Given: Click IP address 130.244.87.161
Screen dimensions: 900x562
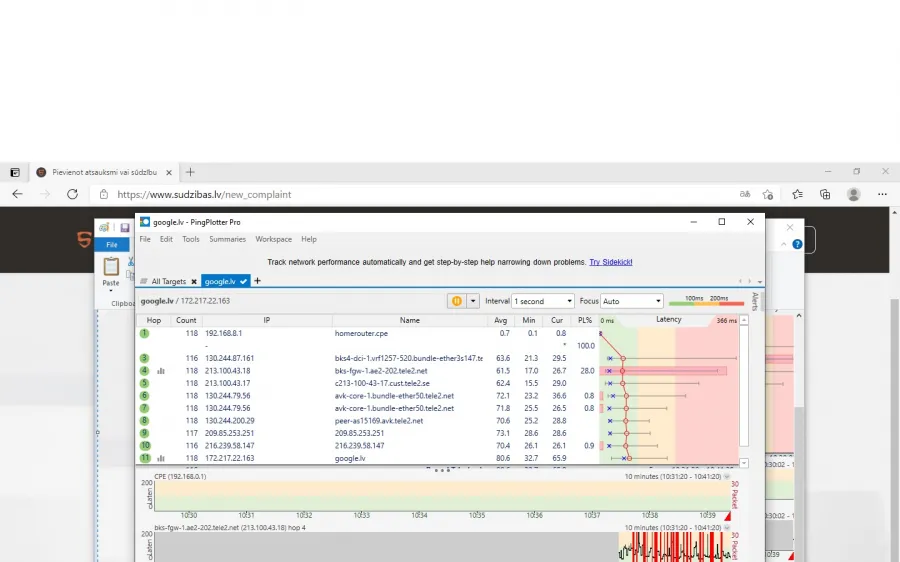Looking at the screenshot, I should click(230, 358).
